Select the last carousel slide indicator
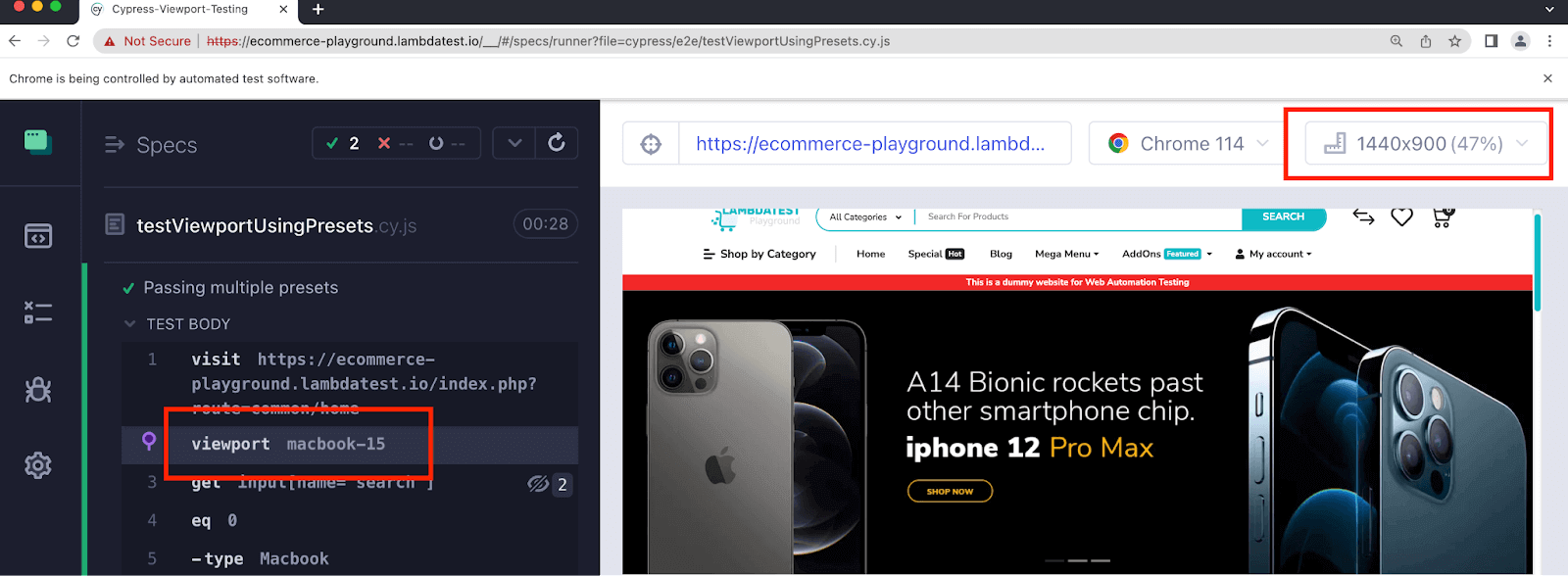1568x576 pixels. pyautogui.click(x=1101, y=560)
